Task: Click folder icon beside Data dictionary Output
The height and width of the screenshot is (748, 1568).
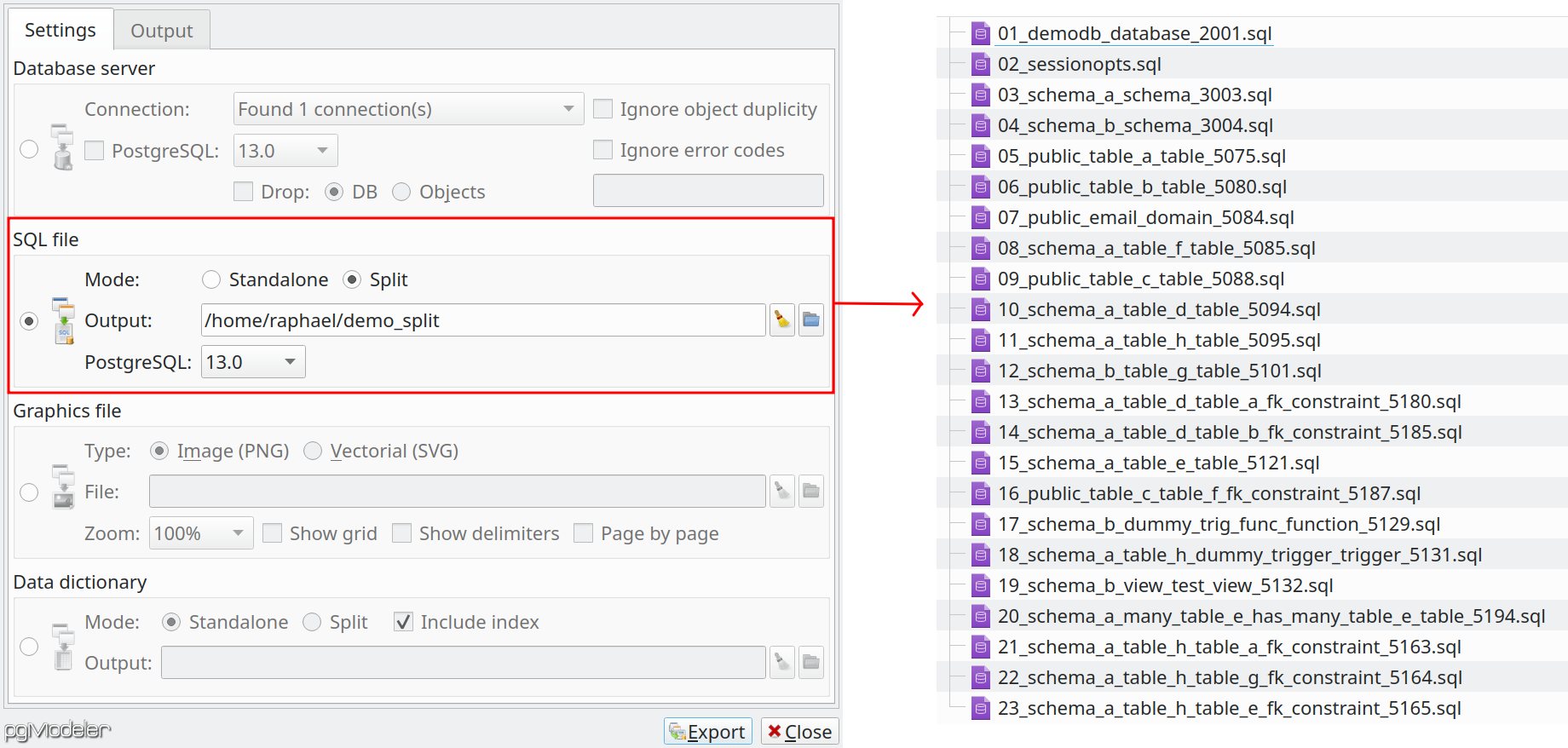Action: (811, 663)
